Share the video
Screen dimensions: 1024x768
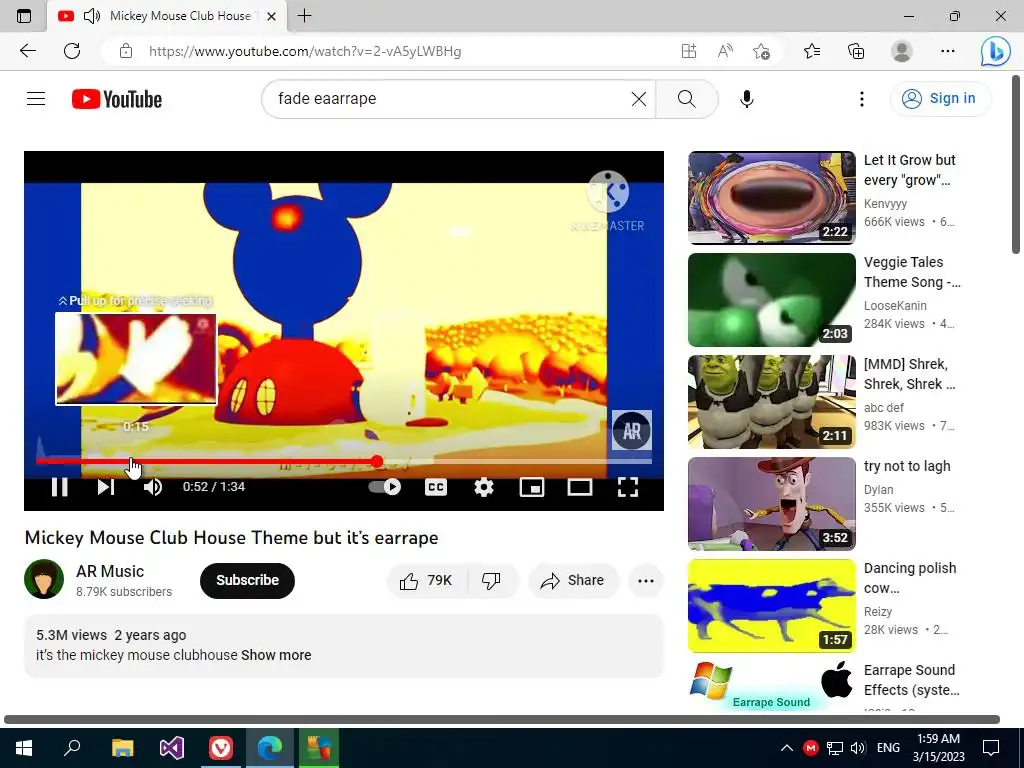point(573,581)
